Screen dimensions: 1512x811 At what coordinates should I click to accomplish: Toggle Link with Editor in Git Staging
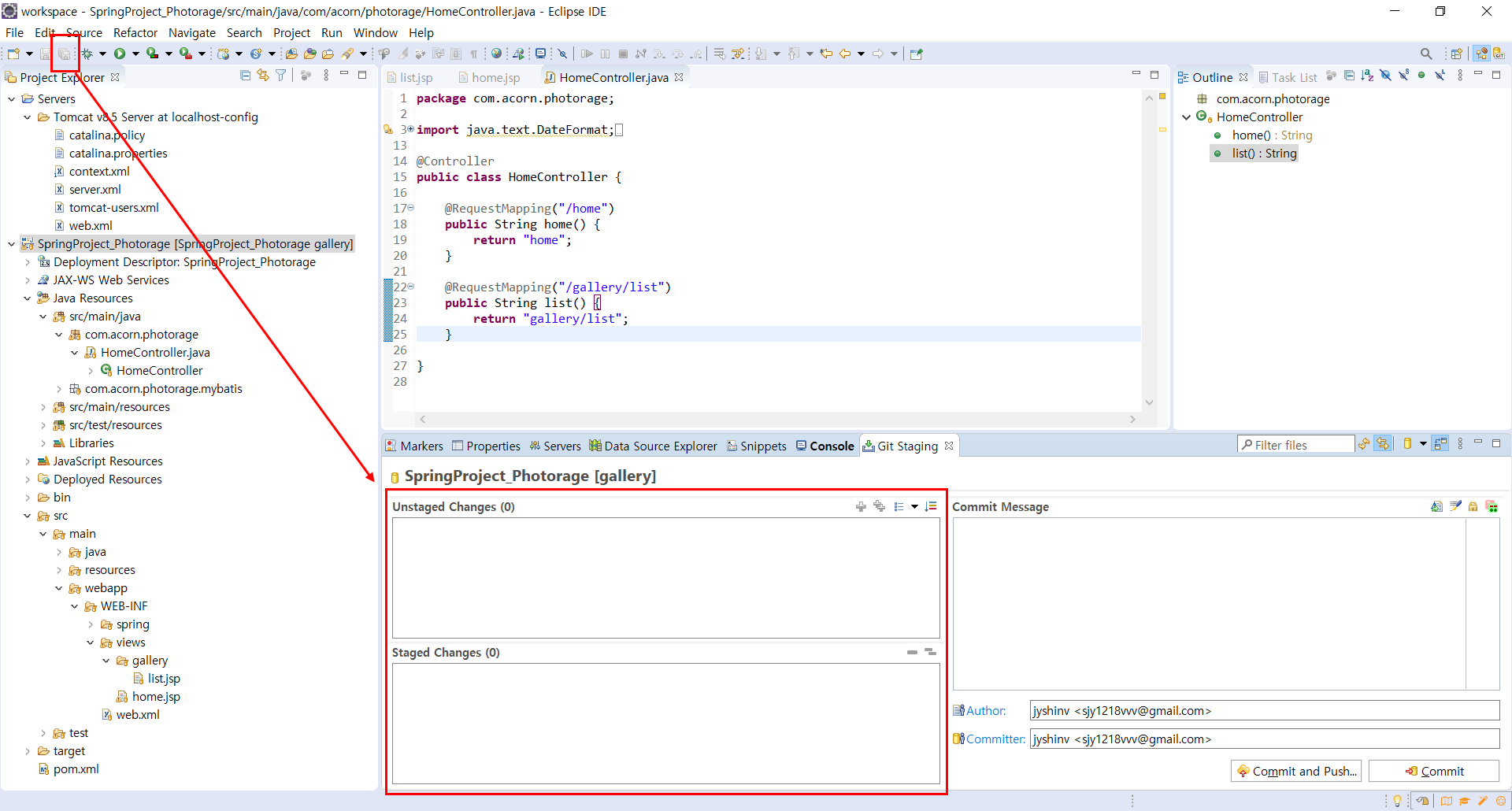pyautogui.click(x=1384, y=444)
